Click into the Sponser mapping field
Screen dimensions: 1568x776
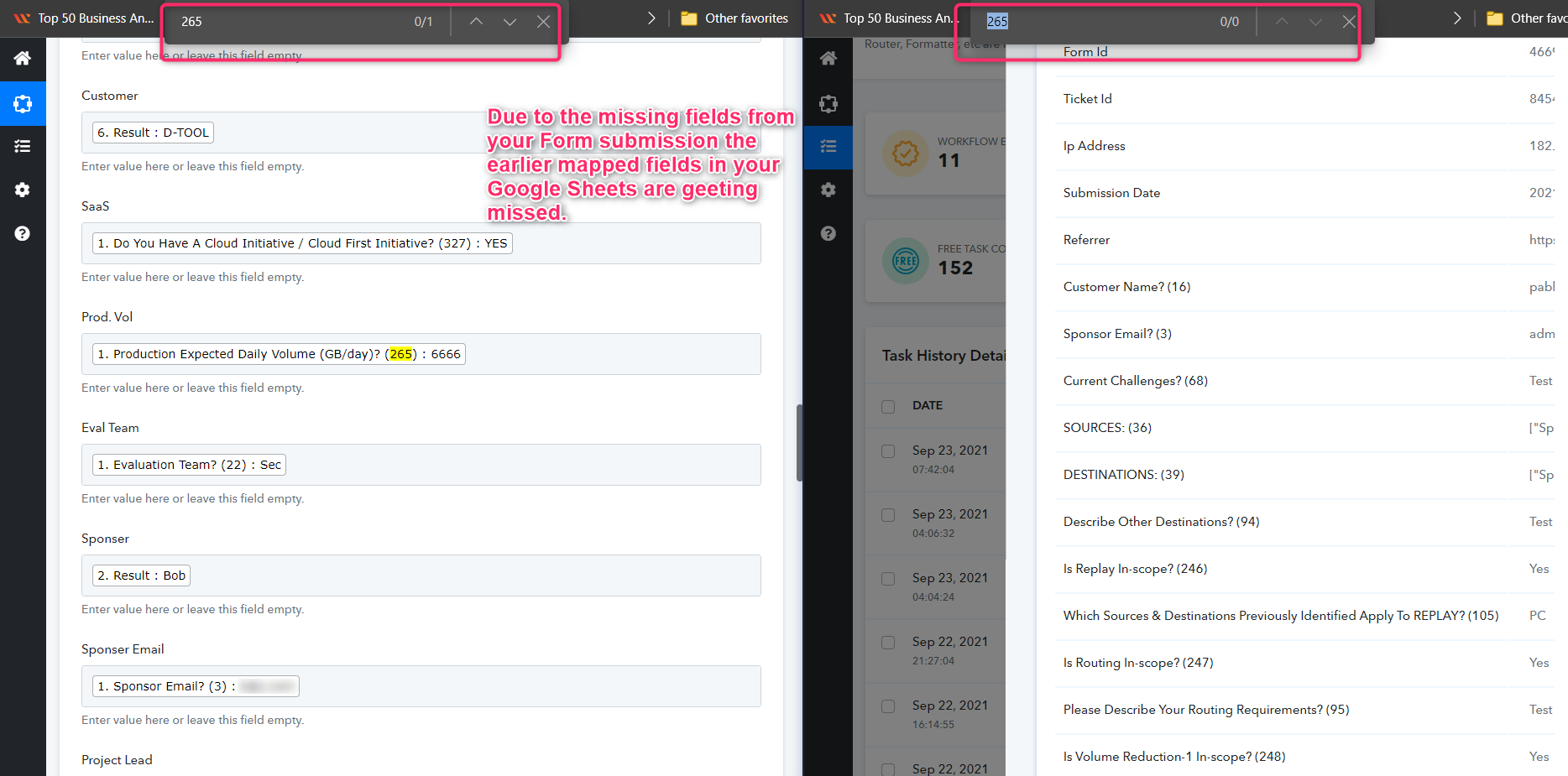click(421, 575)
